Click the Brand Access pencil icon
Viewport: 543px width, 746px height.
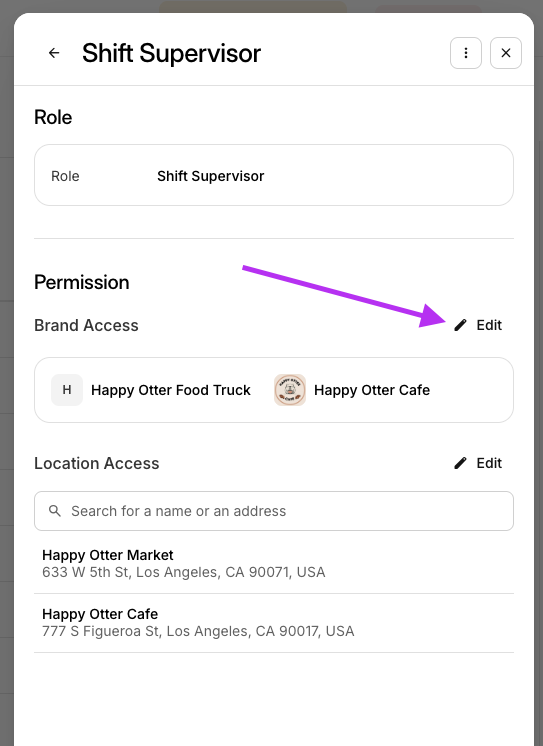460,325
